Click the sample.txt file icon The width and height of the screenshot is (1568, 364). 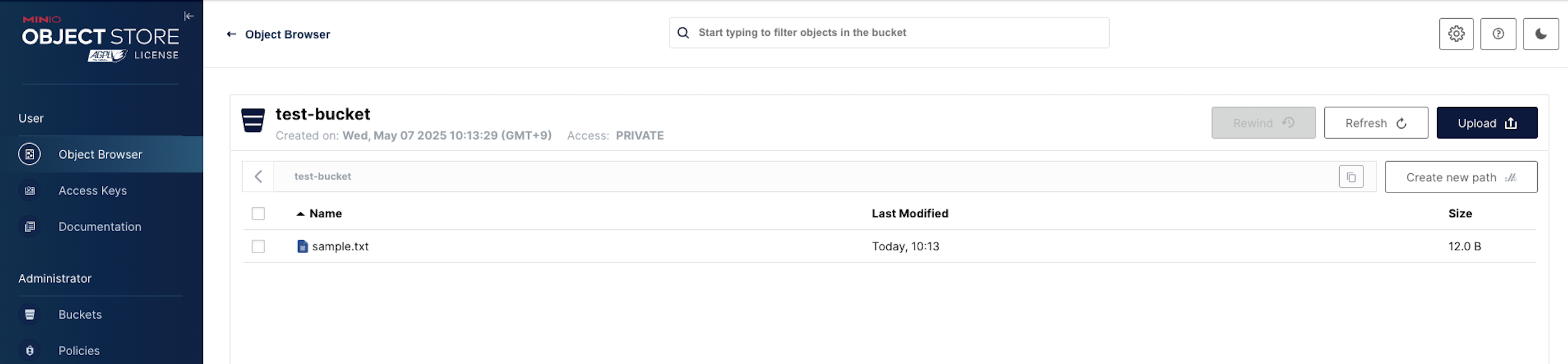302,246
